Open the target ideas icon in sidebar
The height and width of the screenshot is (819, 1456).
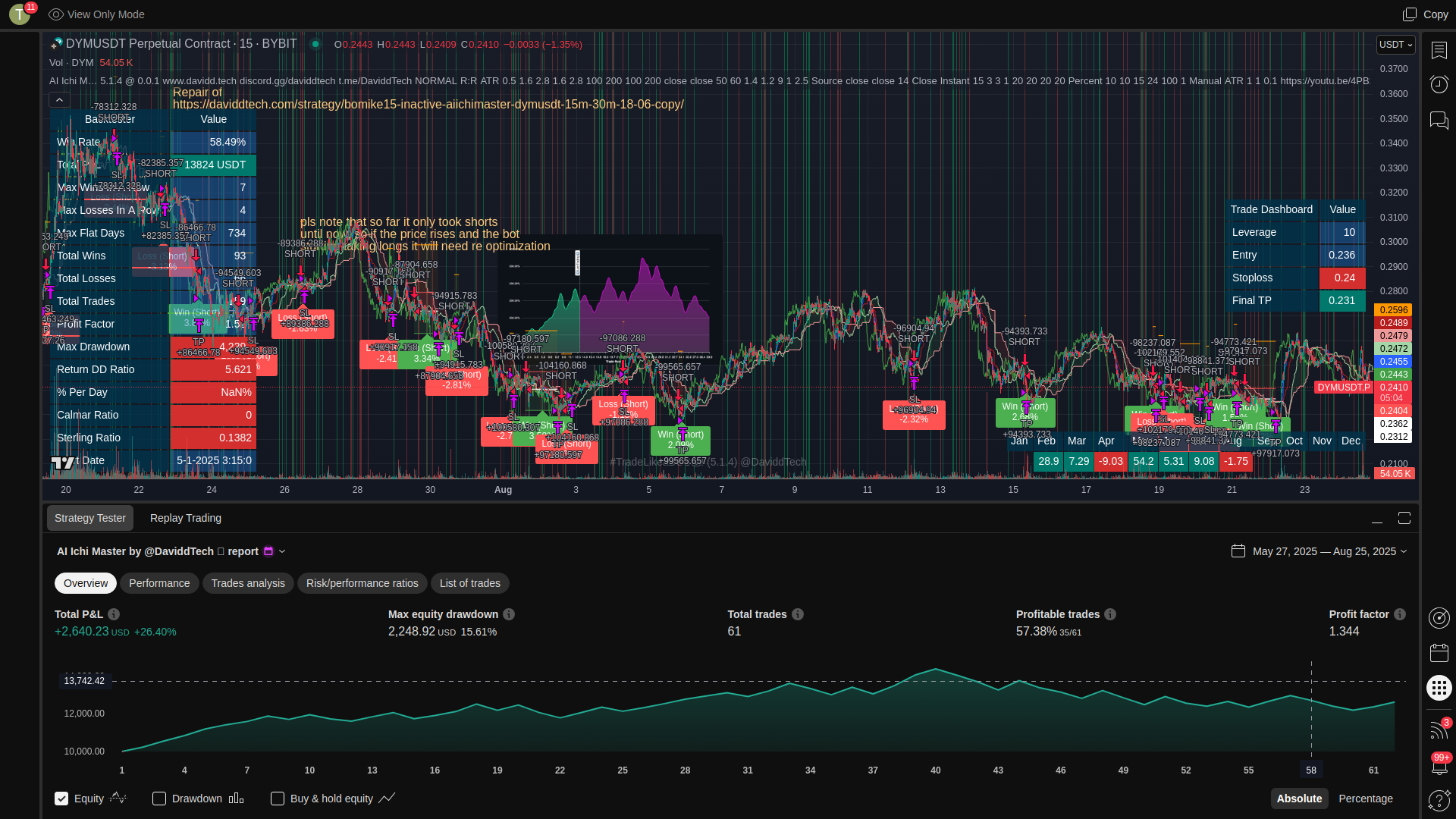click(x=1439, y=618)
